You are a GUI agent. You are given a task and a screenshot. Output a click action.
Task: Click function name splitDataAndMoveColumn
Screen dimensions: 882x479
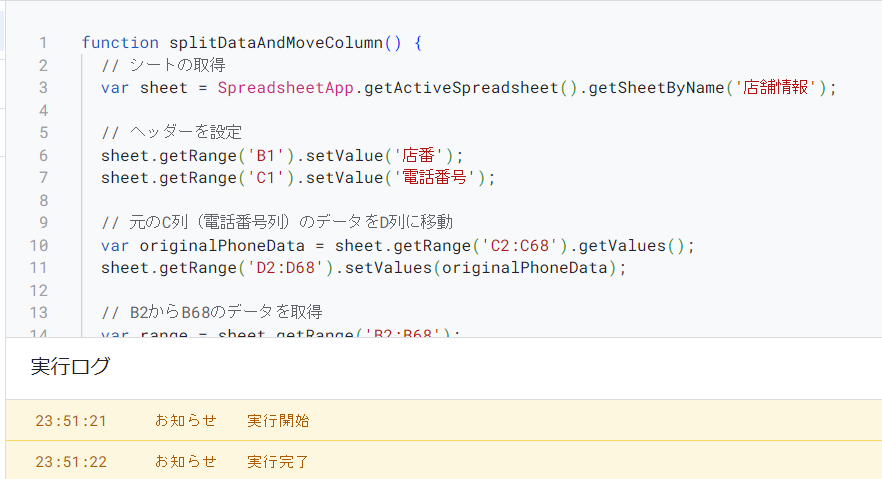tap(276, 43)
